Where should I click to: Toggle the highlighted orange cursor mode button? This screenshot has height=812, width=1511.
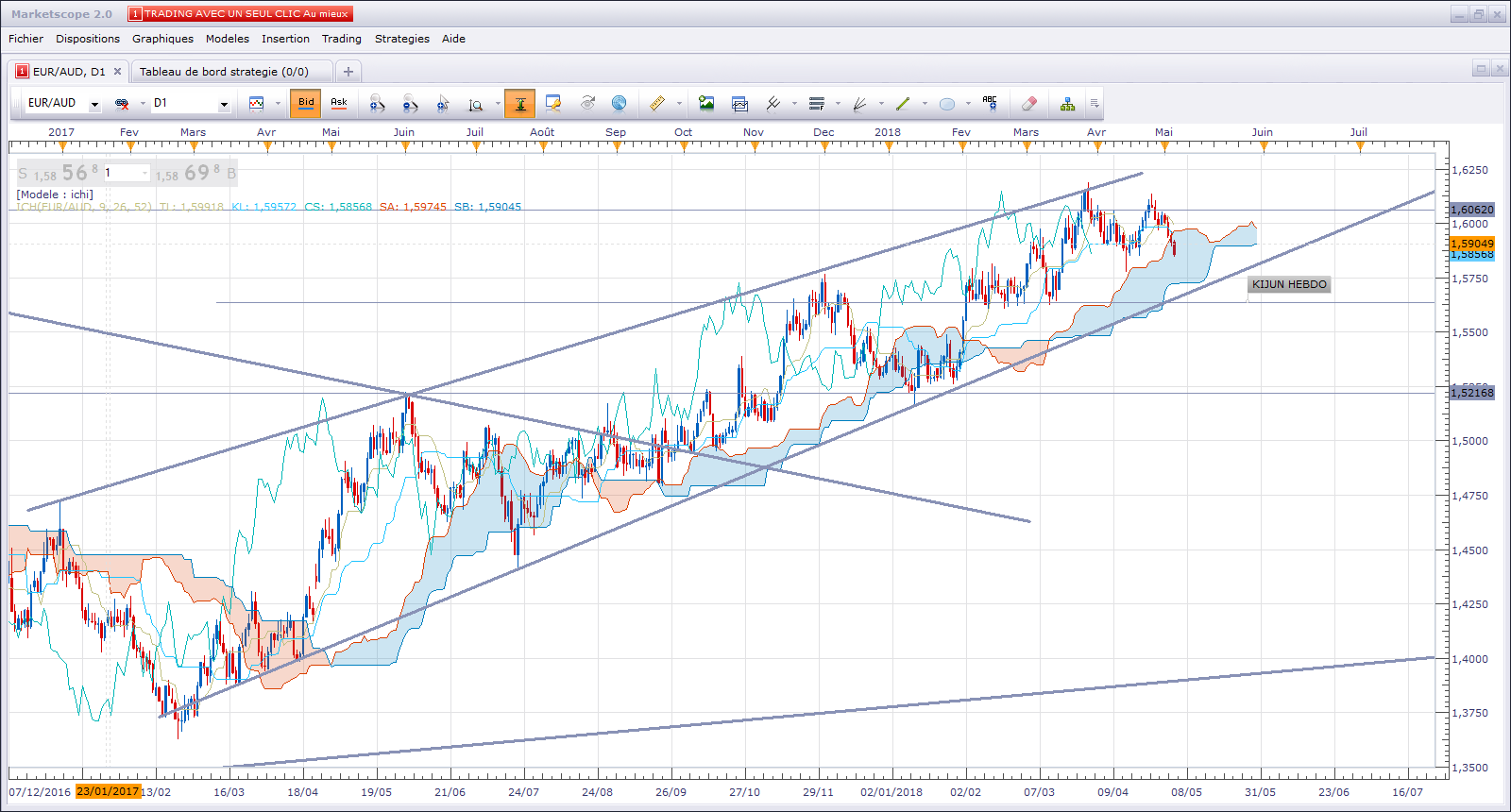(519, 104)
